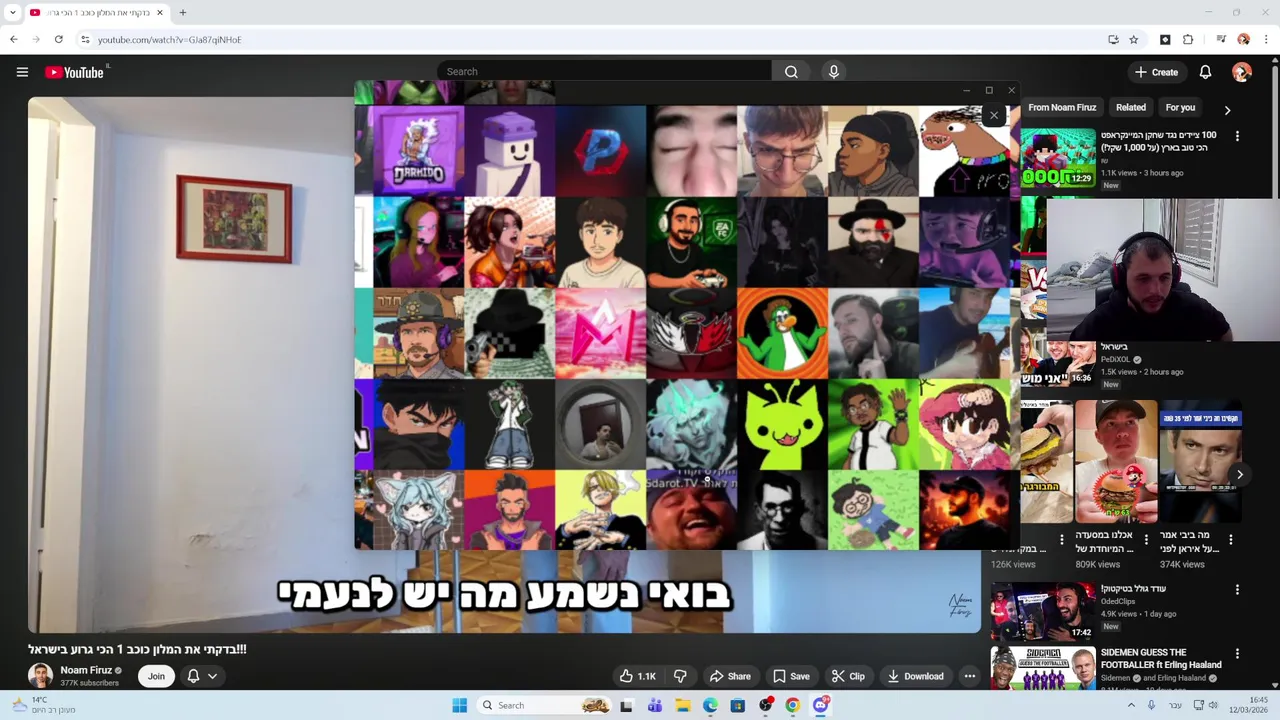Create a clip with the Clip button
The image size is (1280, 720).
click(x=848, y=676)
